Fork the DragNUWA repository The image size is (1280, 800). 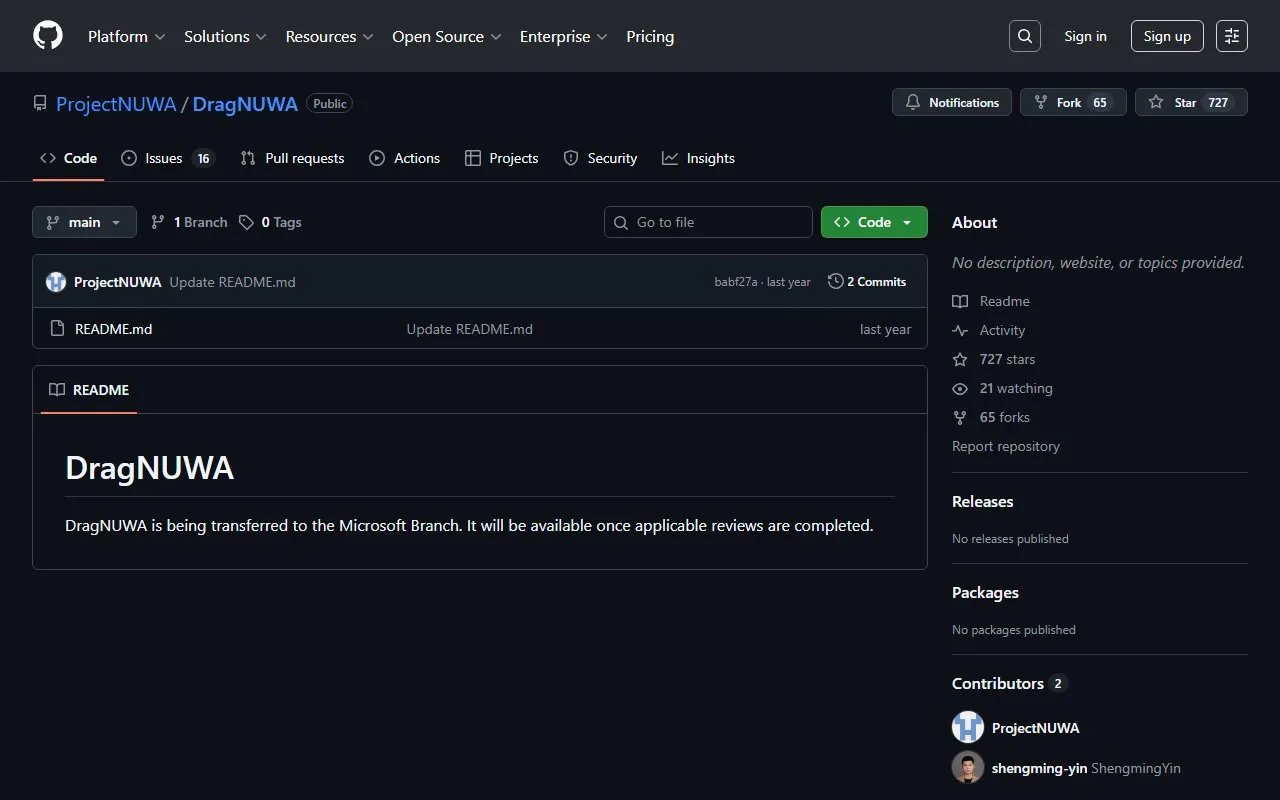point(1073,102)
